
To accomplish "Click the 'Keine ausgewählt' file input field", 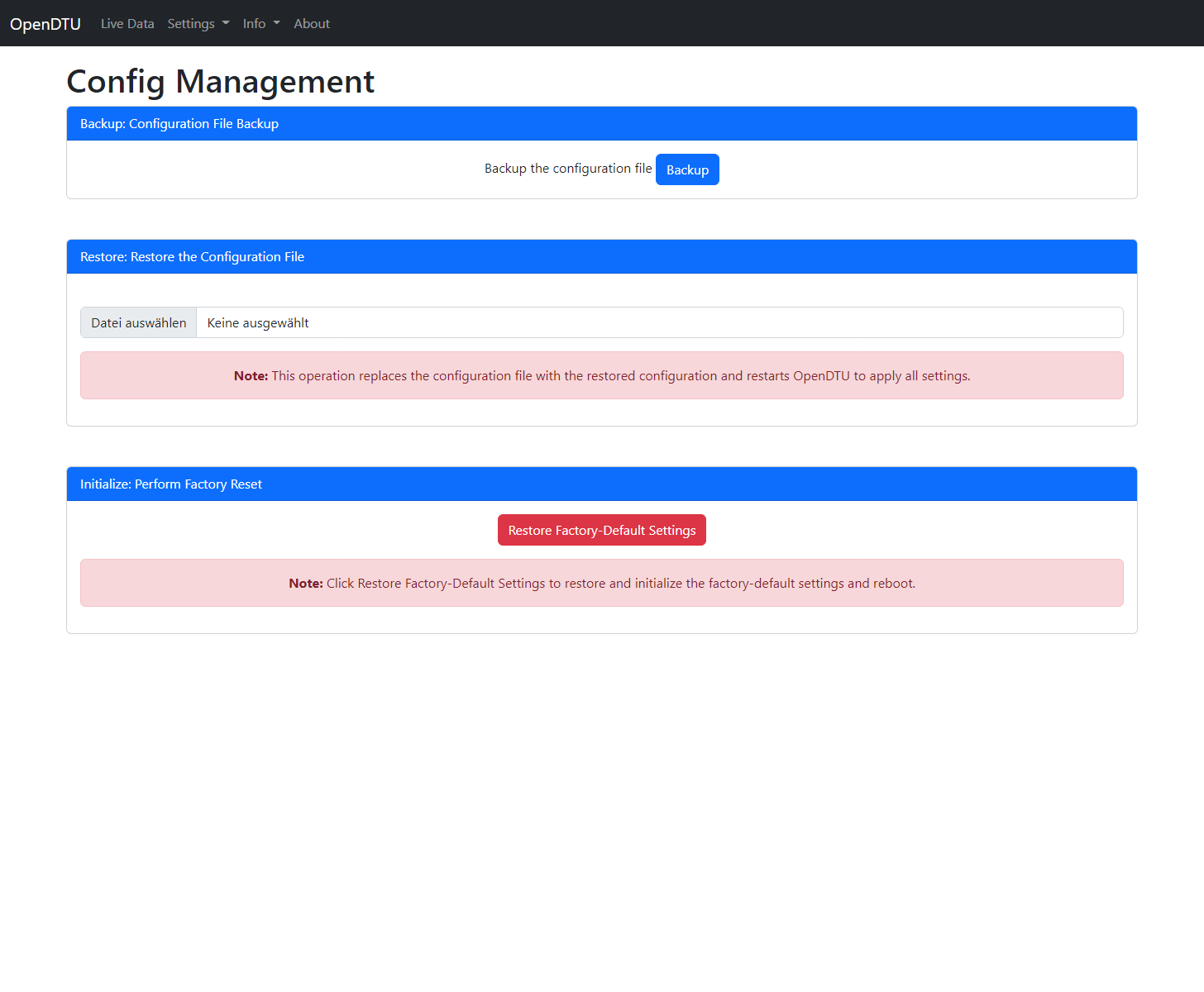I will pos(658,322).
